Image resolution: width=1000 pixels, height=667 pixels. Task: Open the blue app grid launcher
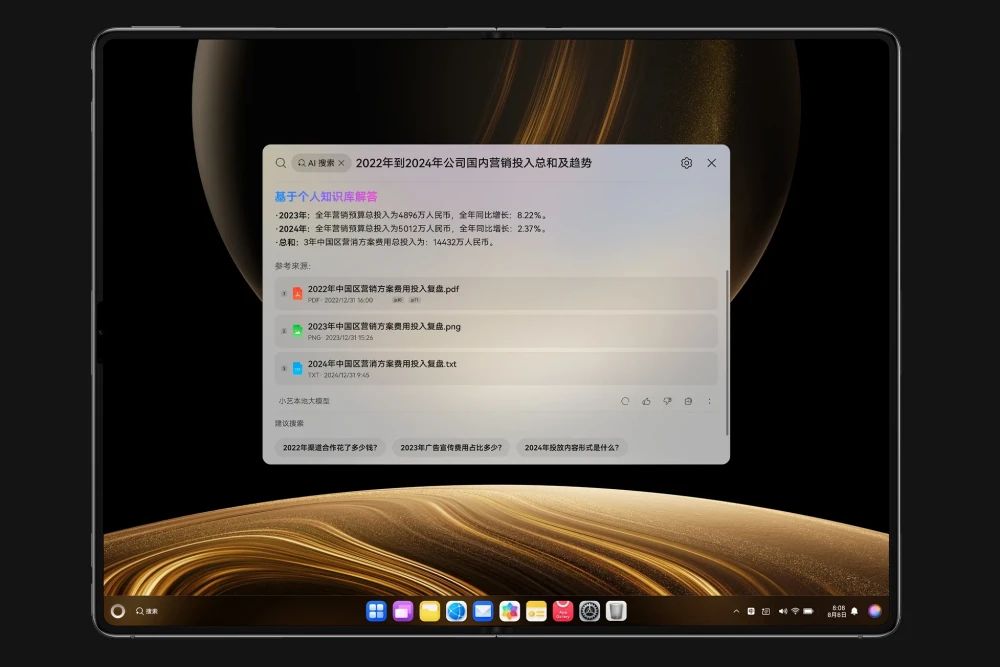376,612
